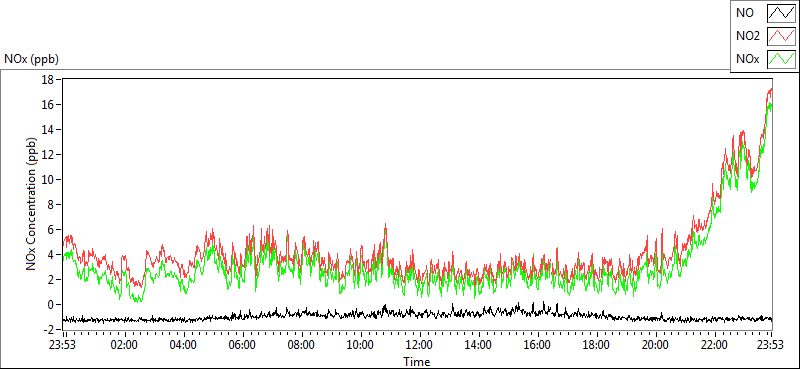
Task: Select the NOx legend label
Action: 747,59
